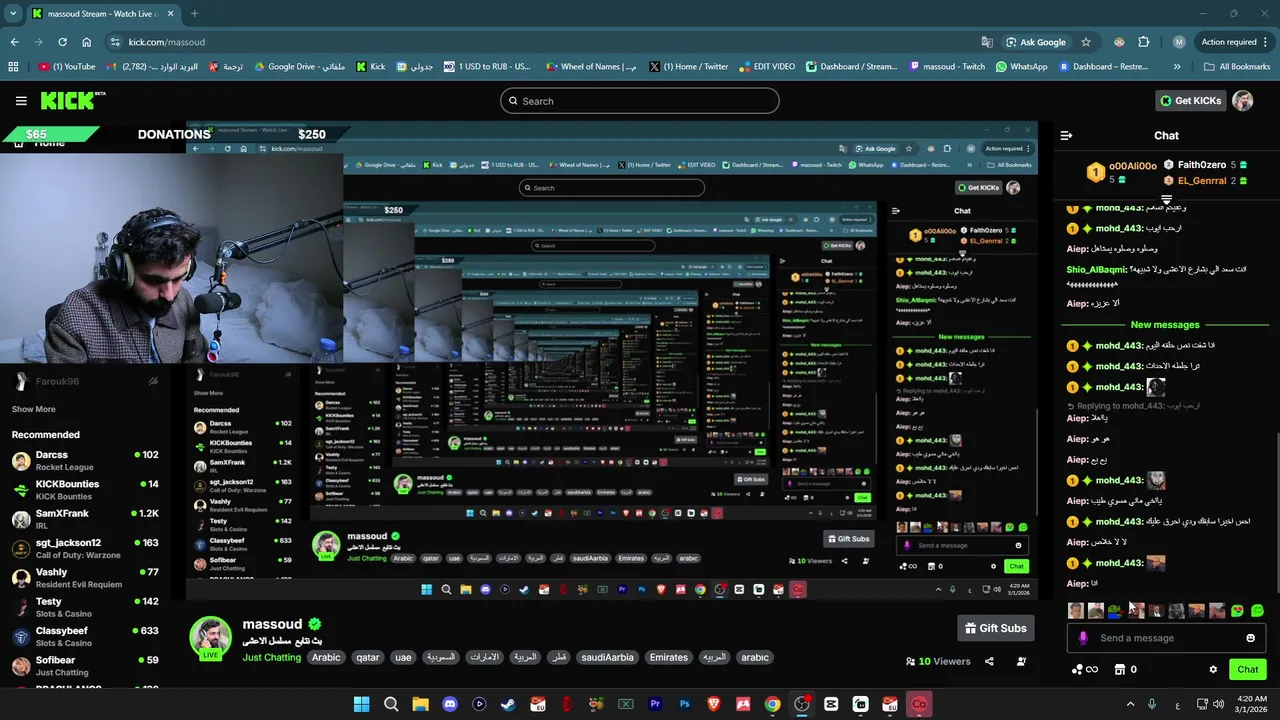Open the Chrome apps grid in bookmarks bar

(x=13, y=67)
